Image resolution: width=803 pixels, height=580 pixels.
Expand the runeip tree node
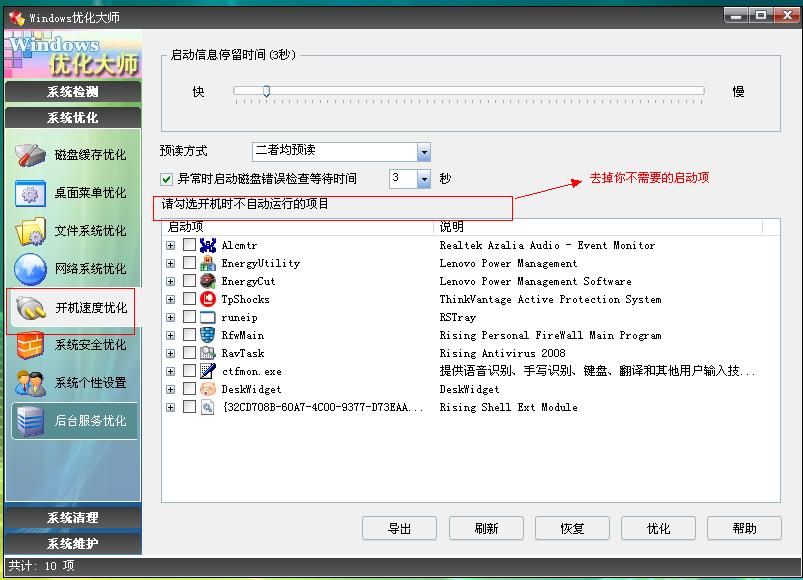tap(171, 318)
